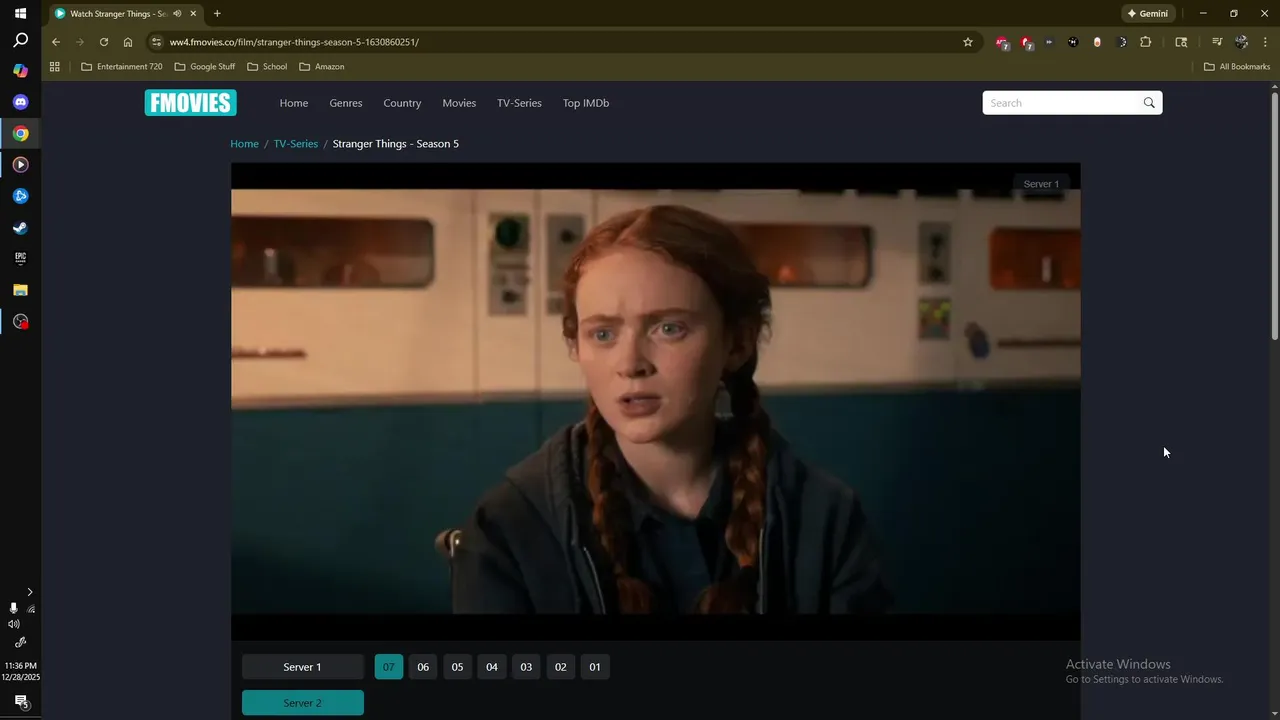
Task: Open the browser home page icon
Action: (128, 42)
